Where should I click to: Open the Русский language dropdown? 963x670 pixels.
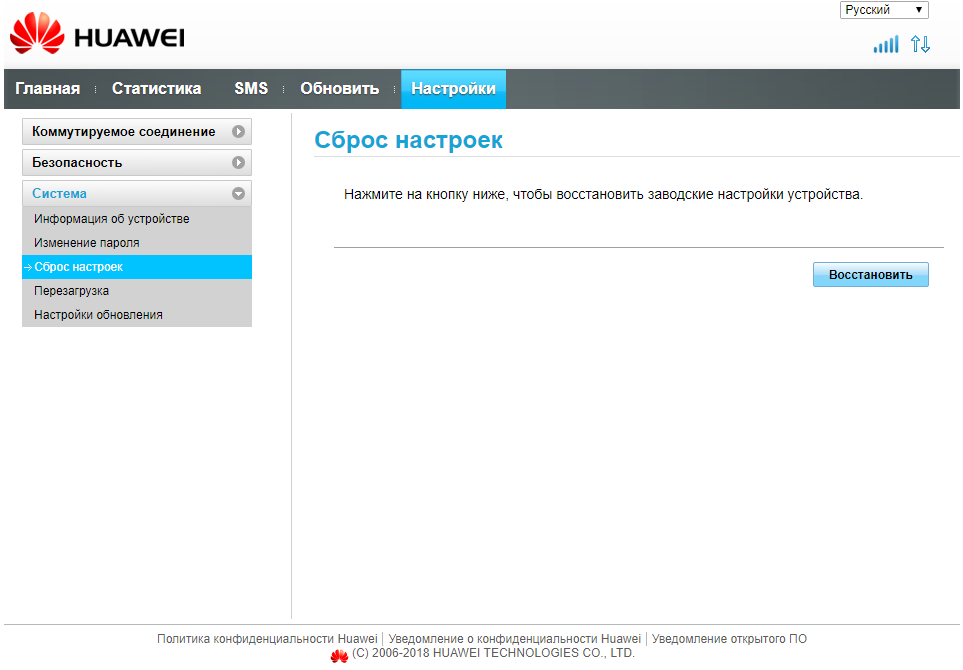(x=884, y=10)
